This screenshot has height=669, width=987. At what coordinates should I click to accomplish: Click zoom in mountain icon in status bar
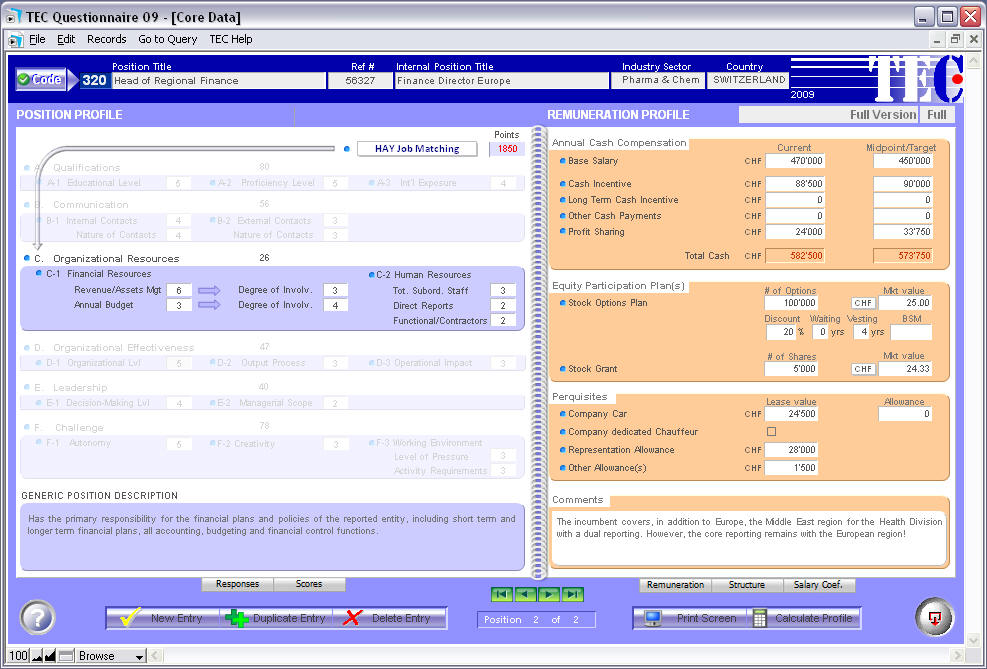pyautogui.click(x=50, y=656)
